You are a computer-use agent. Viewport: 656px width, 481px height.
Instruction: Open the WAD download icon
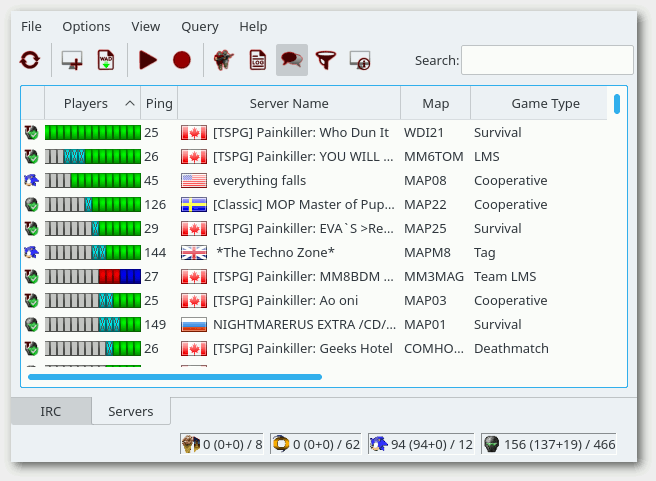point(105,60)
